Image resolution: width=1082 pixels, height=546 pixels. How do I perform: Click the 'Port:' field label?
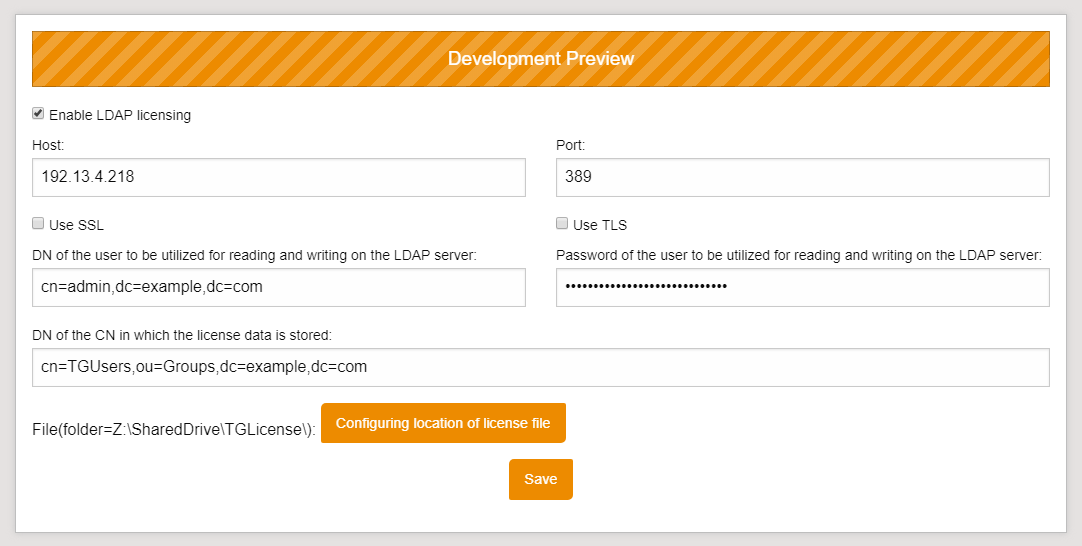click(570, 145)
